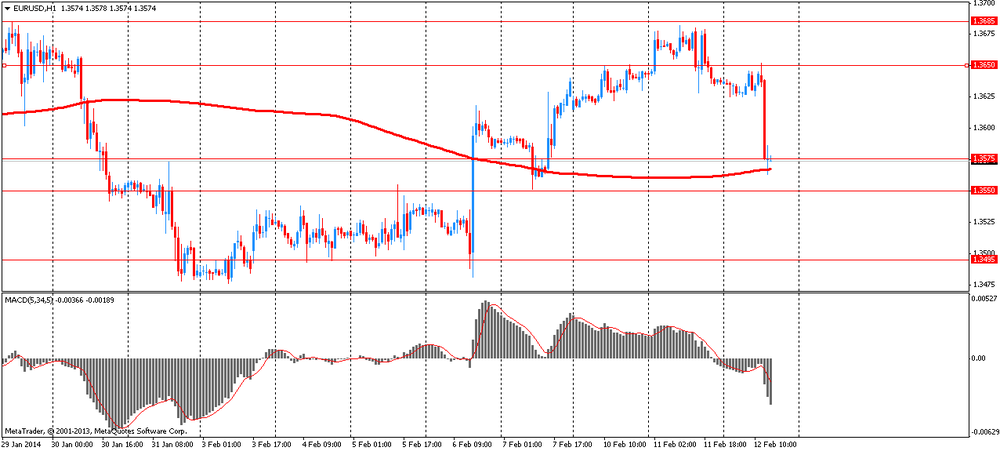Click the MACD(5,34,5) indicator label
Image resolution: width=1000 pixels, height=451 pixels.
point(30,299)
